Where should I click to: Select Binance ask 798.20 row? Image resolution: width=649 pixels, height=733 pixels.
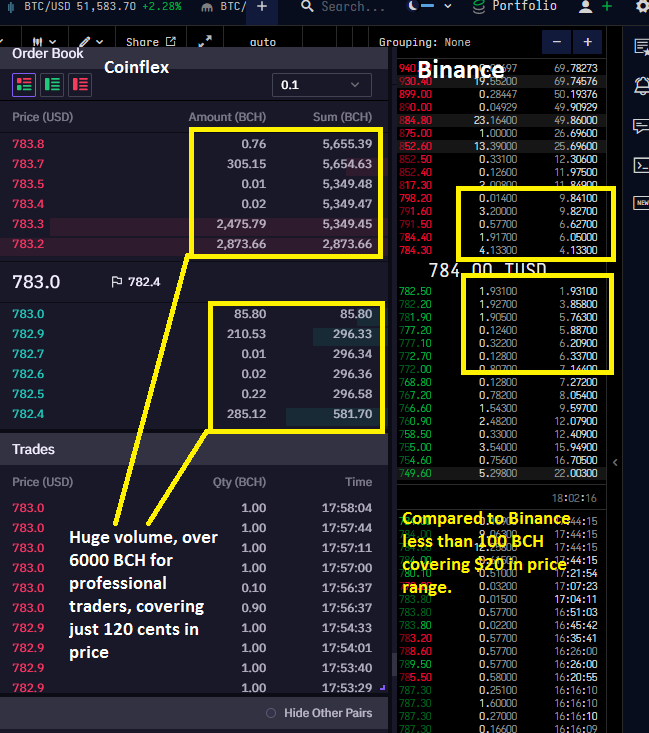(x=501, y=198)
